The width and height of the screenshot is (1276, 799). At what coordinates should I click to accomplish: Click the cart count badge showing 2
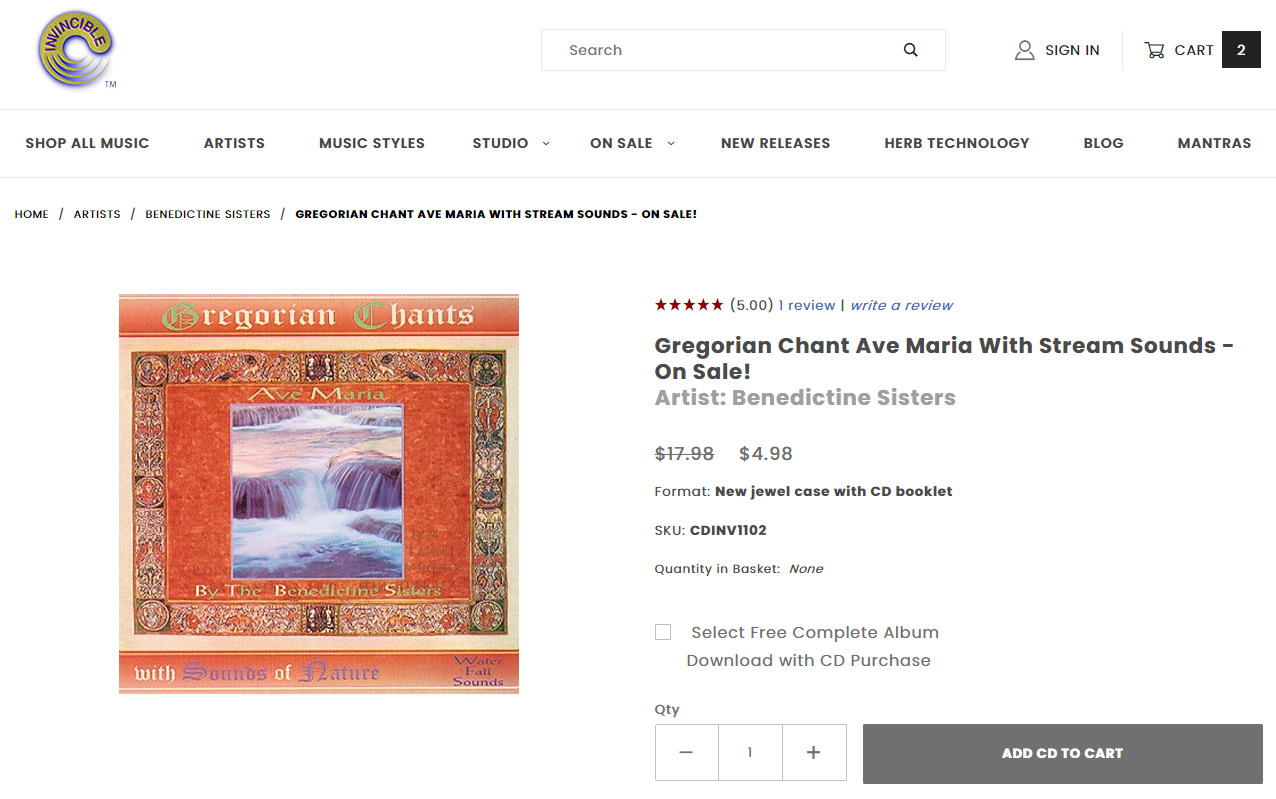pos(1241,50)
